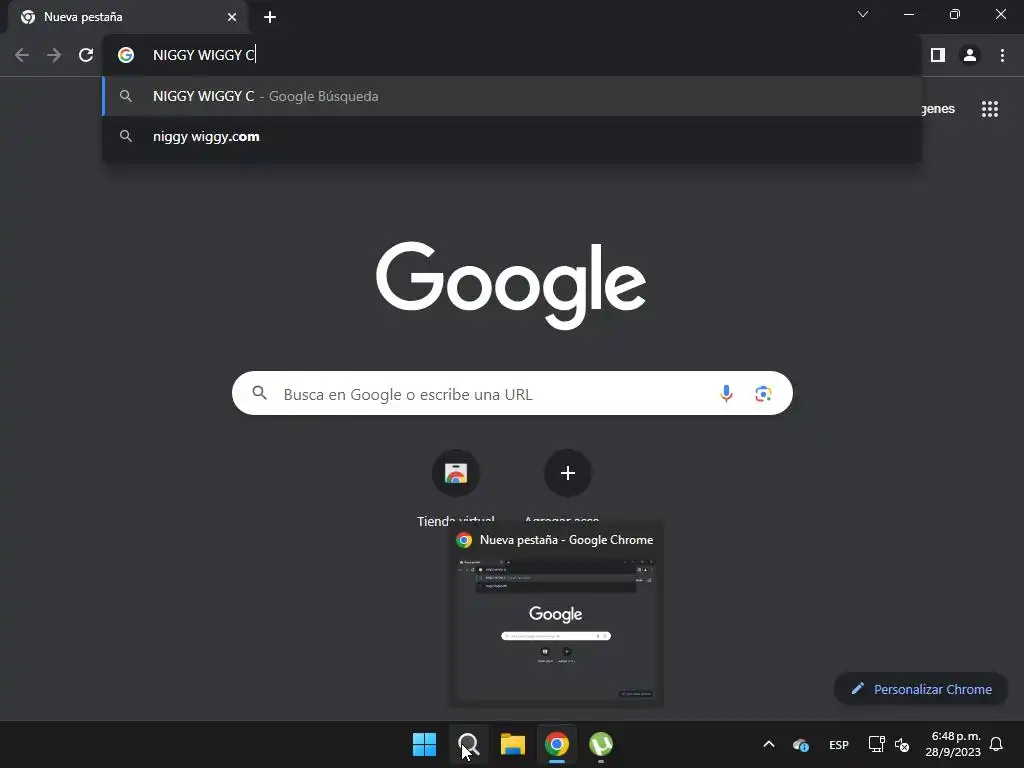The image size is (1024, 768).
Task: Open the cloud sync tray icon
Action: 801,744
